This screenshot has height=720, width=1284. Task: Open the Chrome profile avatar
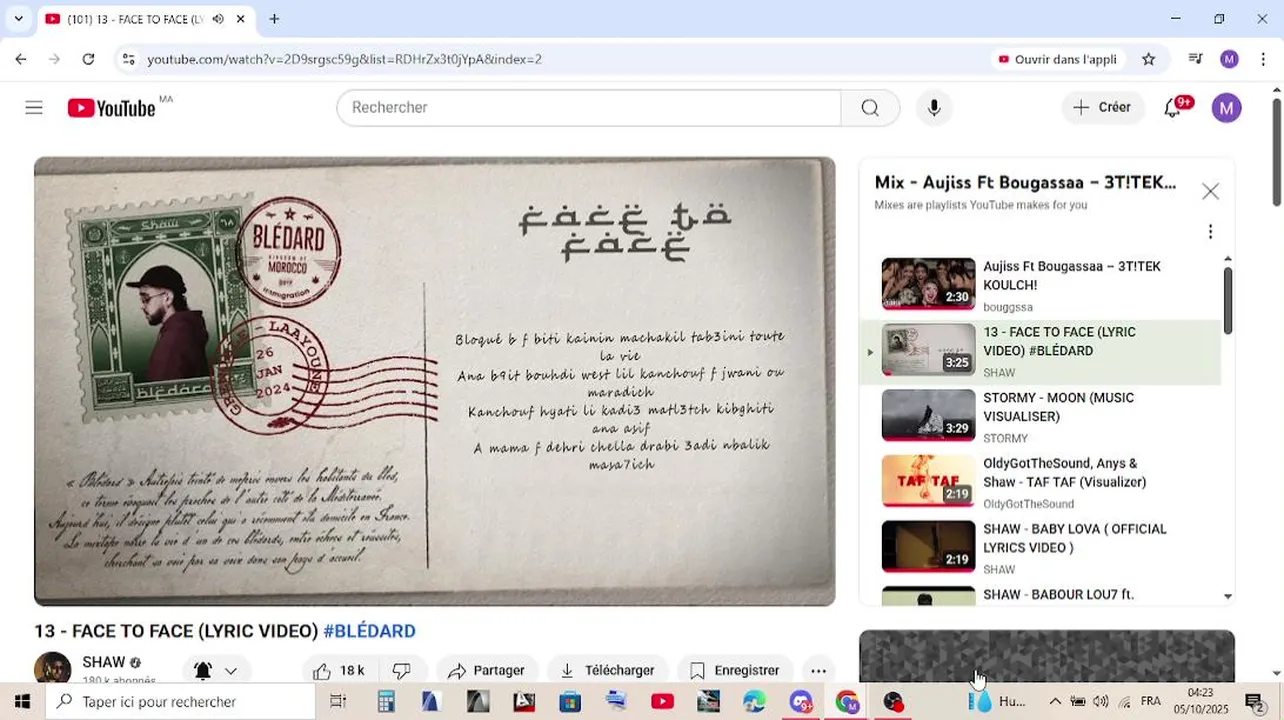pyautogui.click(x=1229, y=59)
